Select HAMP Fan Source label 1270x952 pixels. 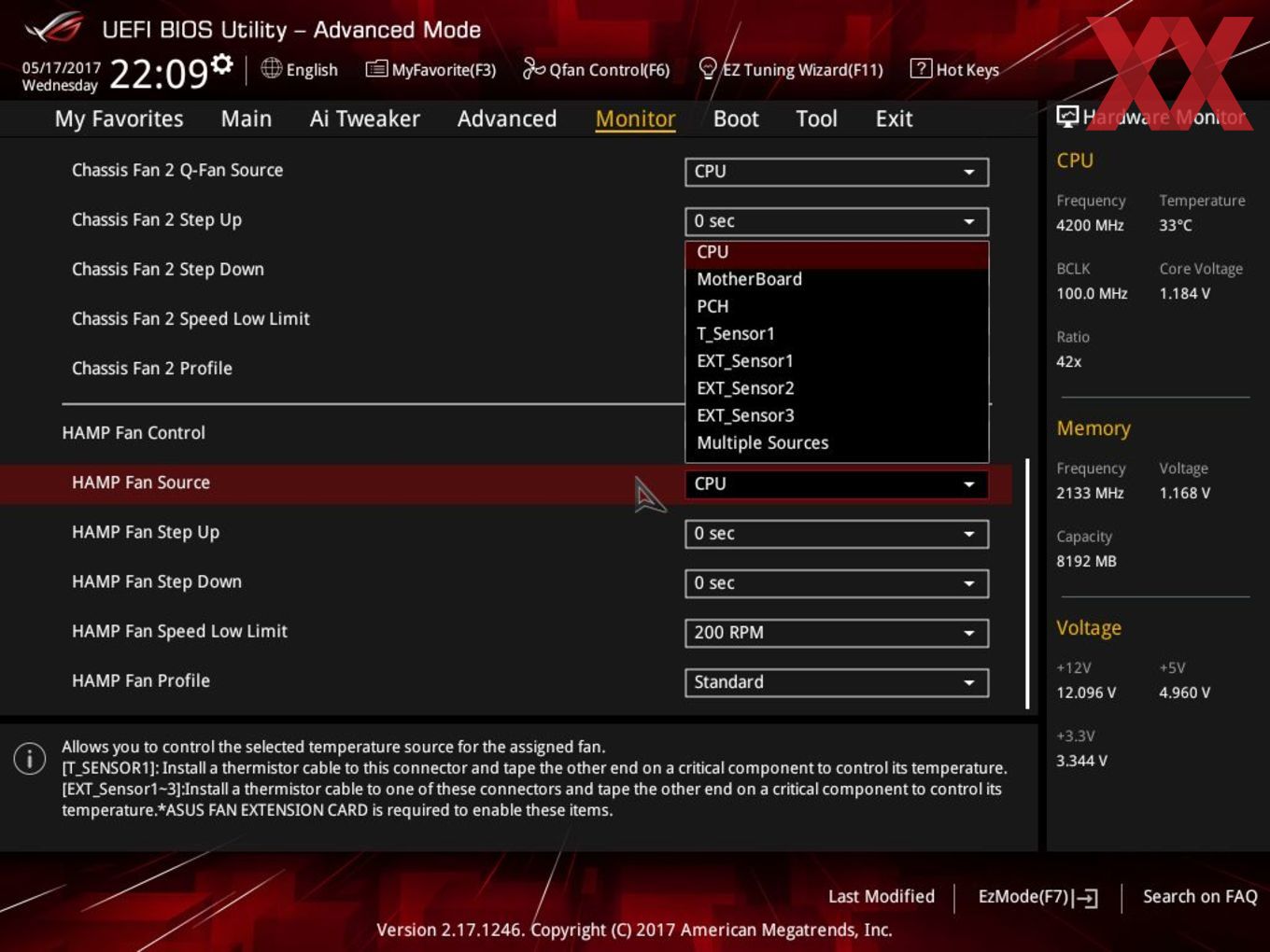141,483
